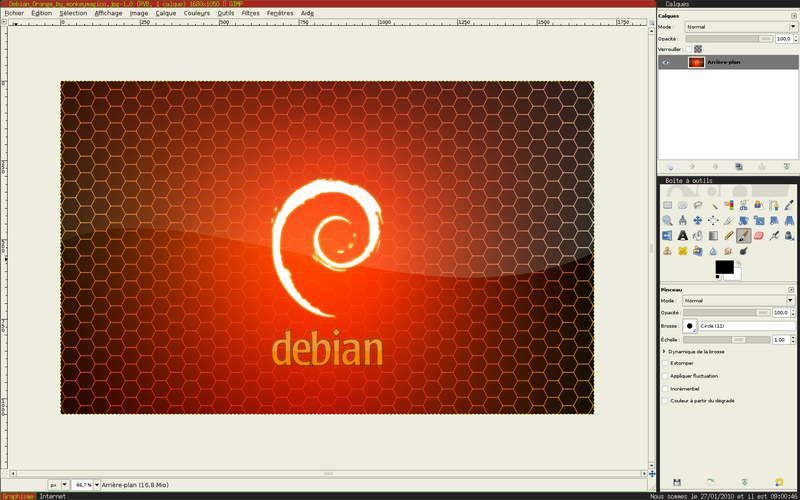Select the Scissors Select tool
800x500 pixels.
(743, 205)
